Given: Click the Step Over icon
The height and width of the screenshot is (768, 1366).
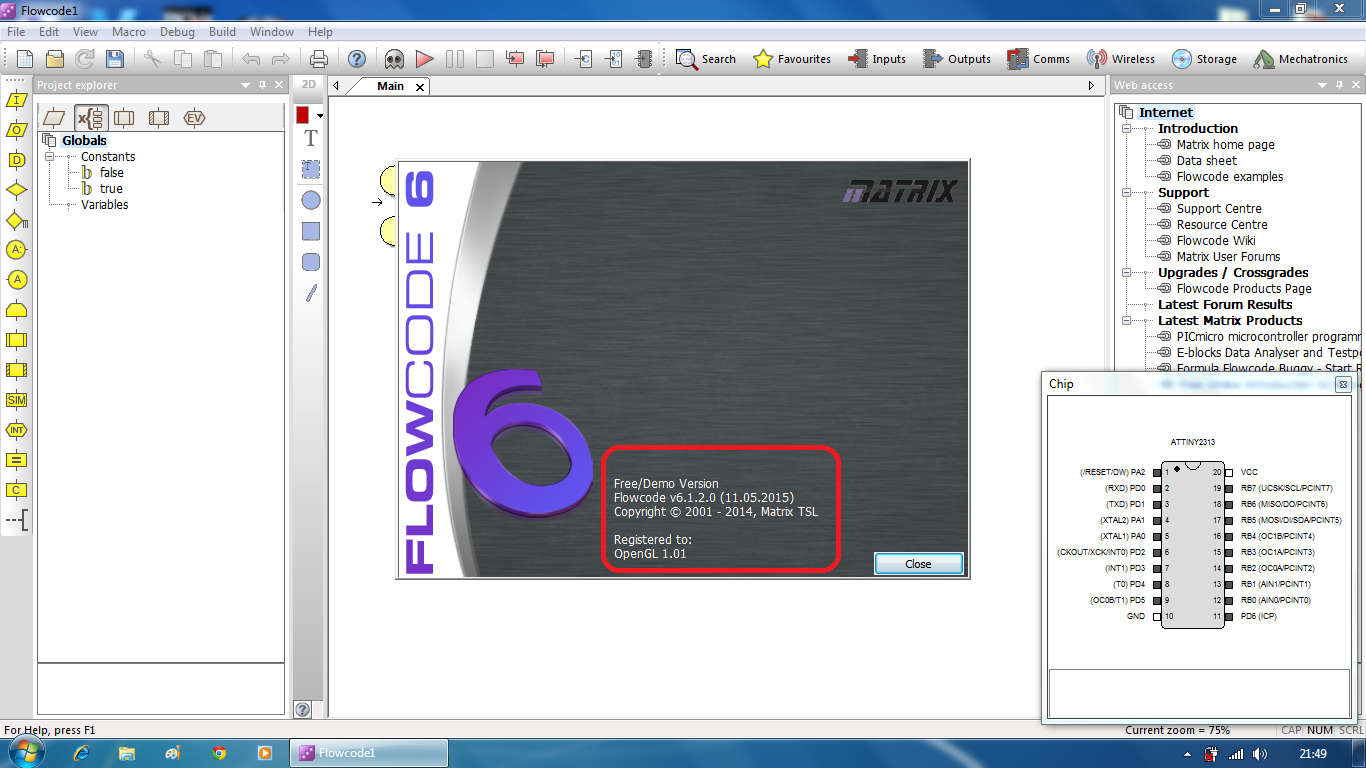Looking at the screenshot, I should (x=545, y=59).
